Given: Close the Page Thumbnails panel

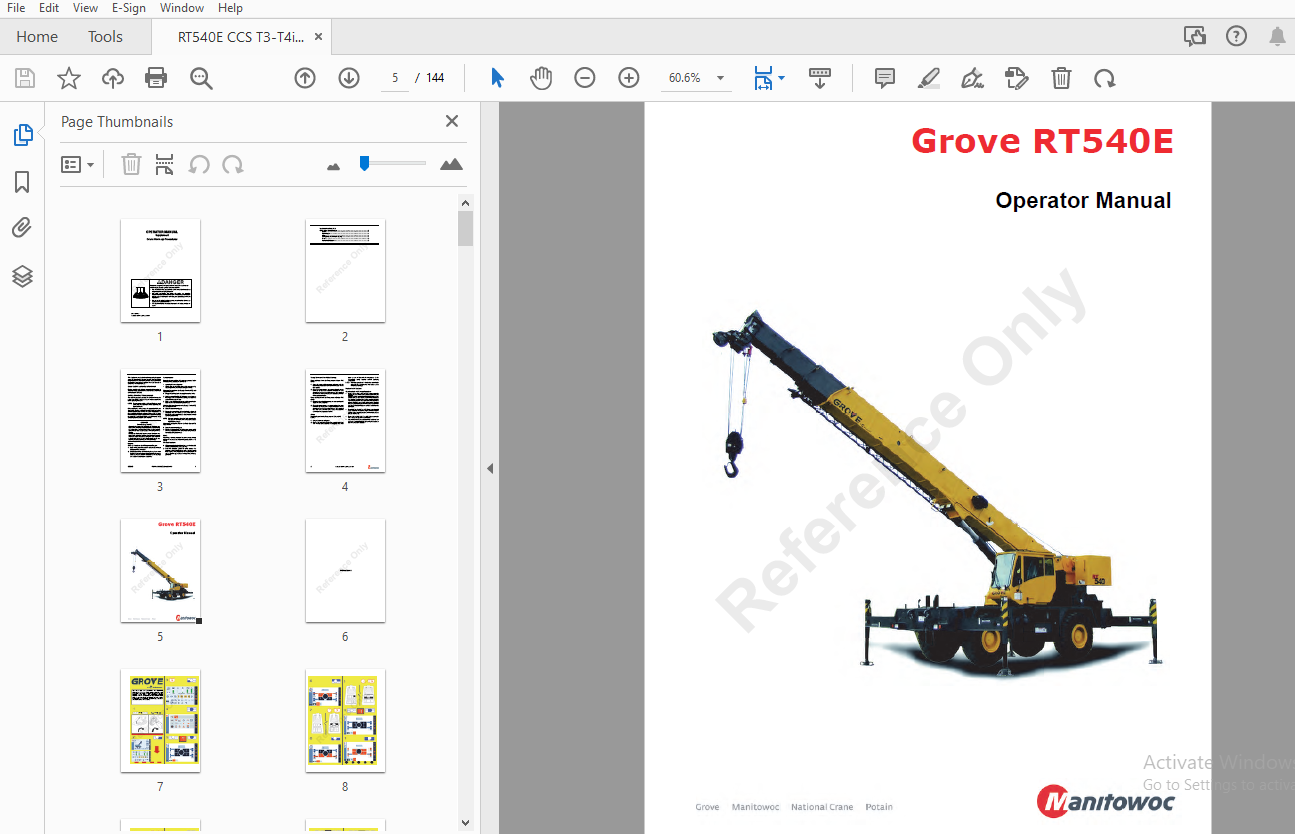Looking at the screenshot, I should click(x=452, y=121).
